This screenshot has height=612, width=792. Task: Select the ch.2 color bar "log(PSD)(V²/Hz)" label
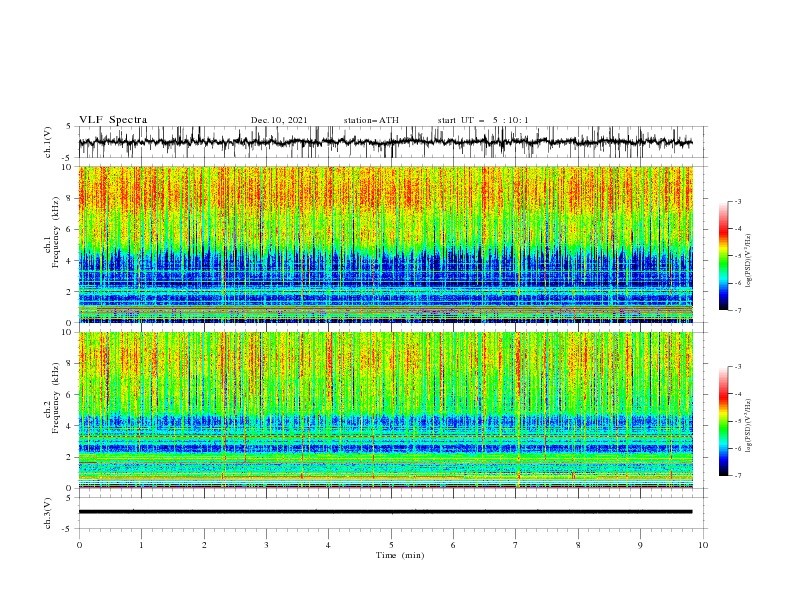748,426
